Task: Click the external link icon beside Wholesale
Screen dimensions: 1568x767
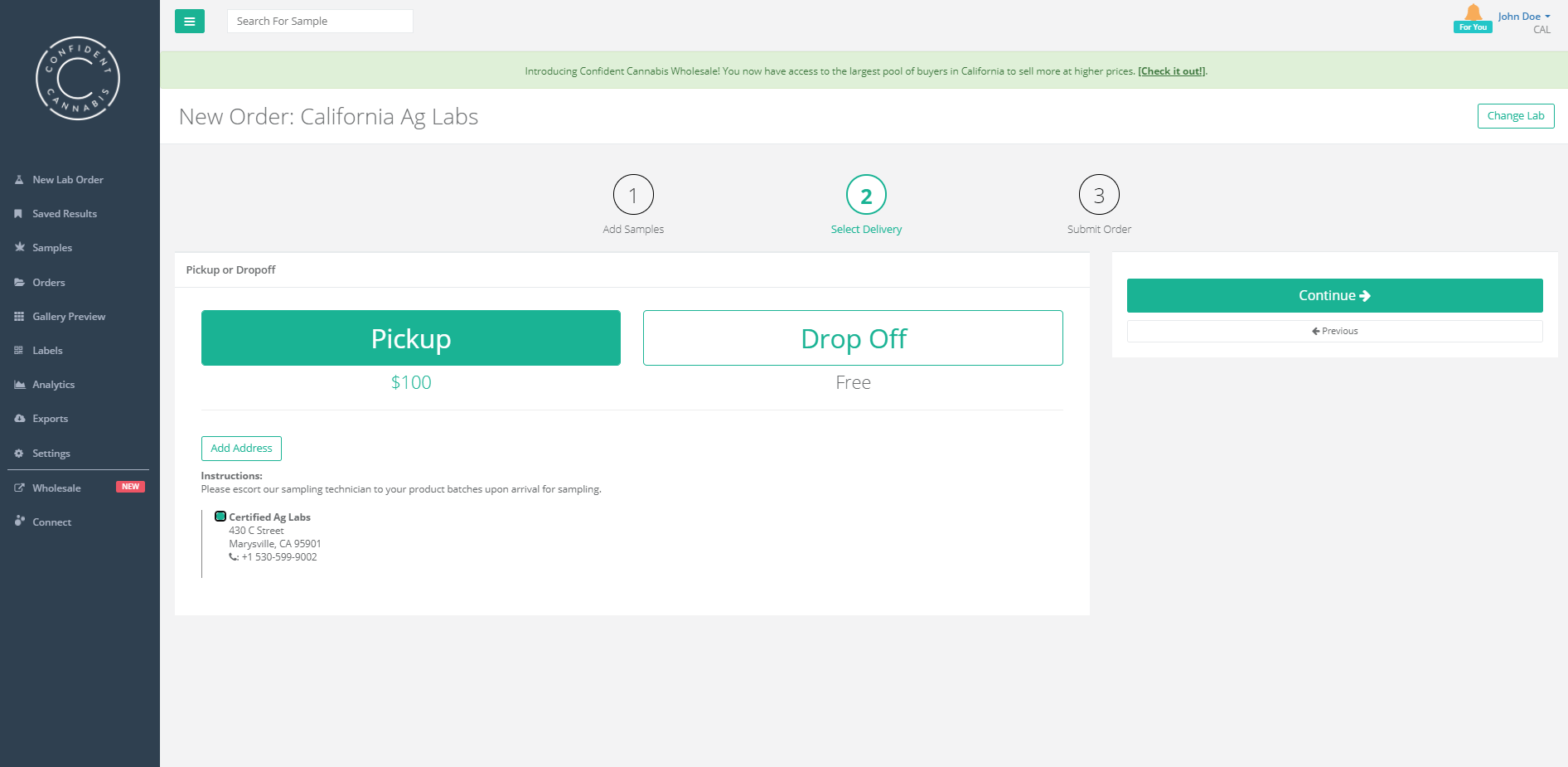Action: pos(19,488)
